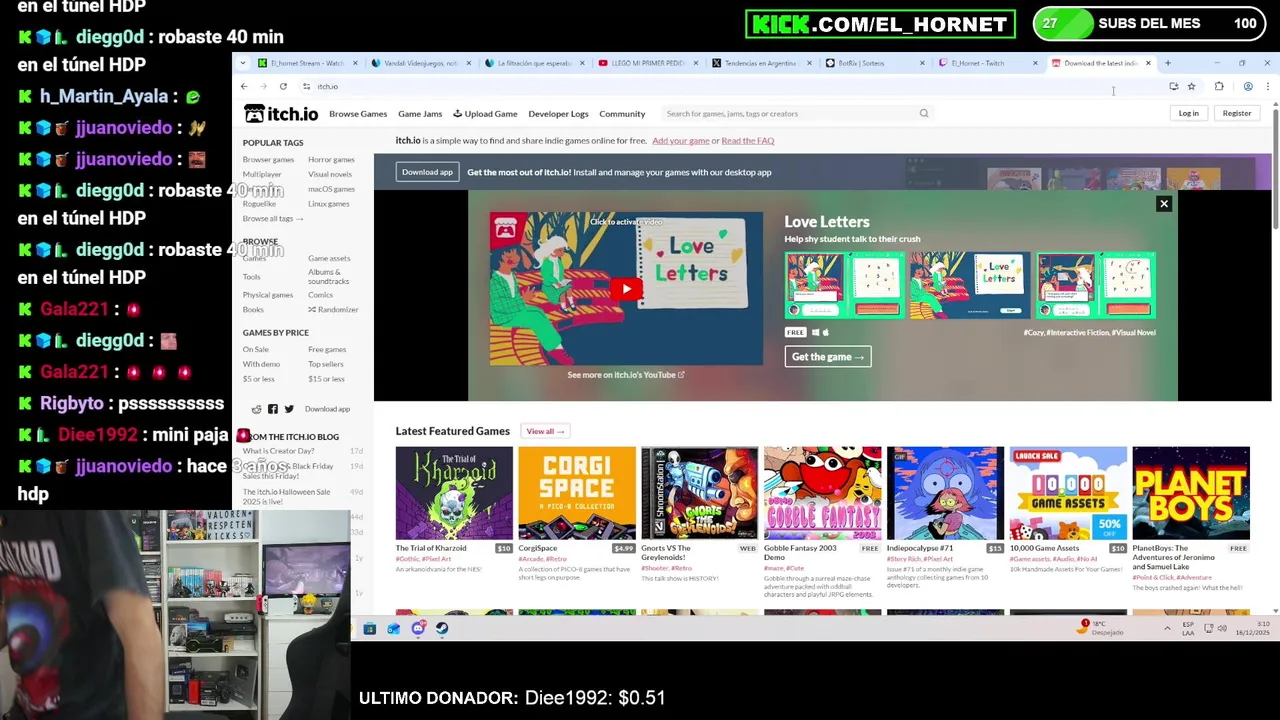The image size is (1280, 720).
Task: Open the browser extensions puzzle icon
Action: [x=1219, y=87]
